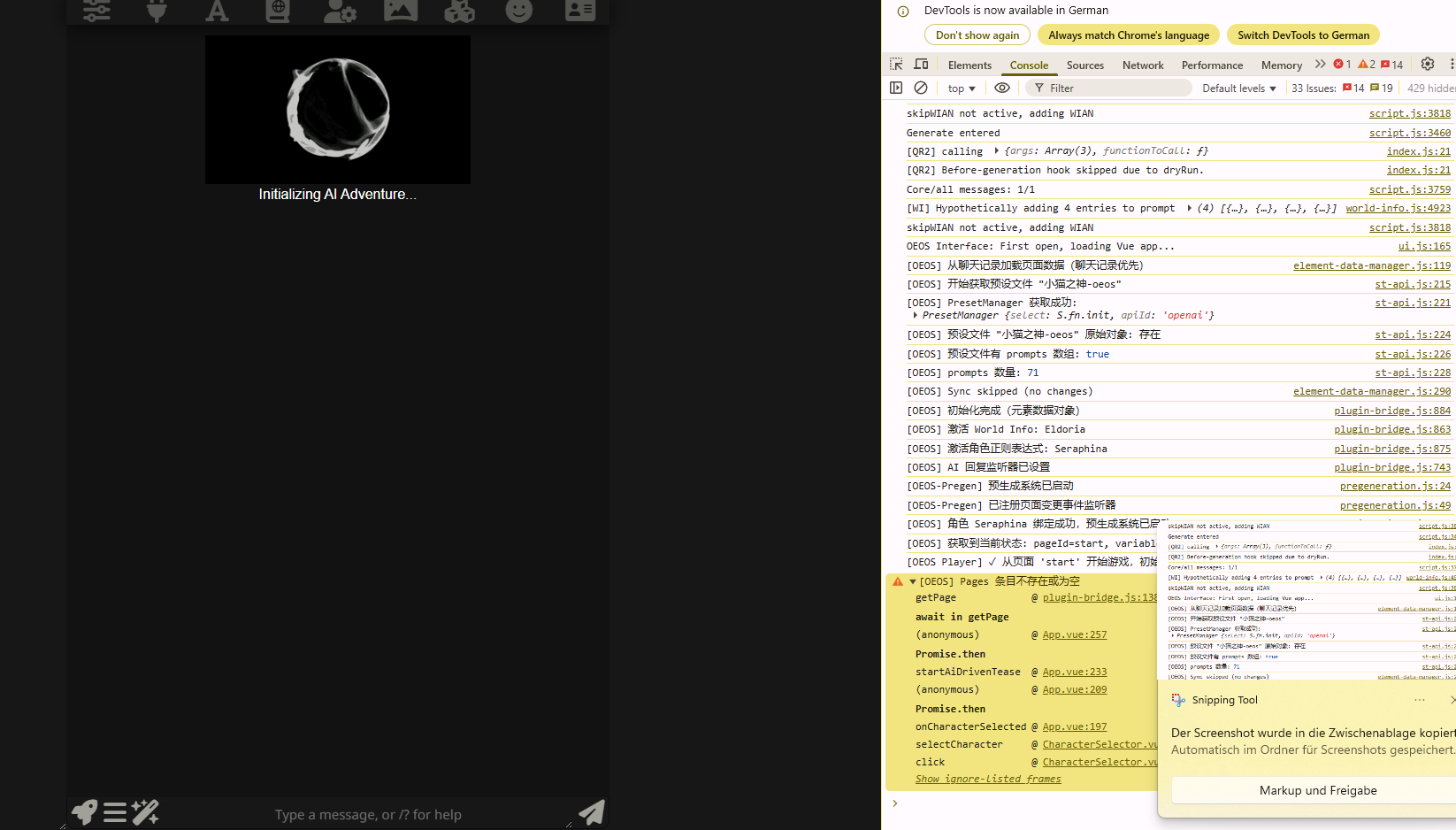Open script.js:3460 source link
The width and height of the screenshot is (1456, 830).
1409,133
